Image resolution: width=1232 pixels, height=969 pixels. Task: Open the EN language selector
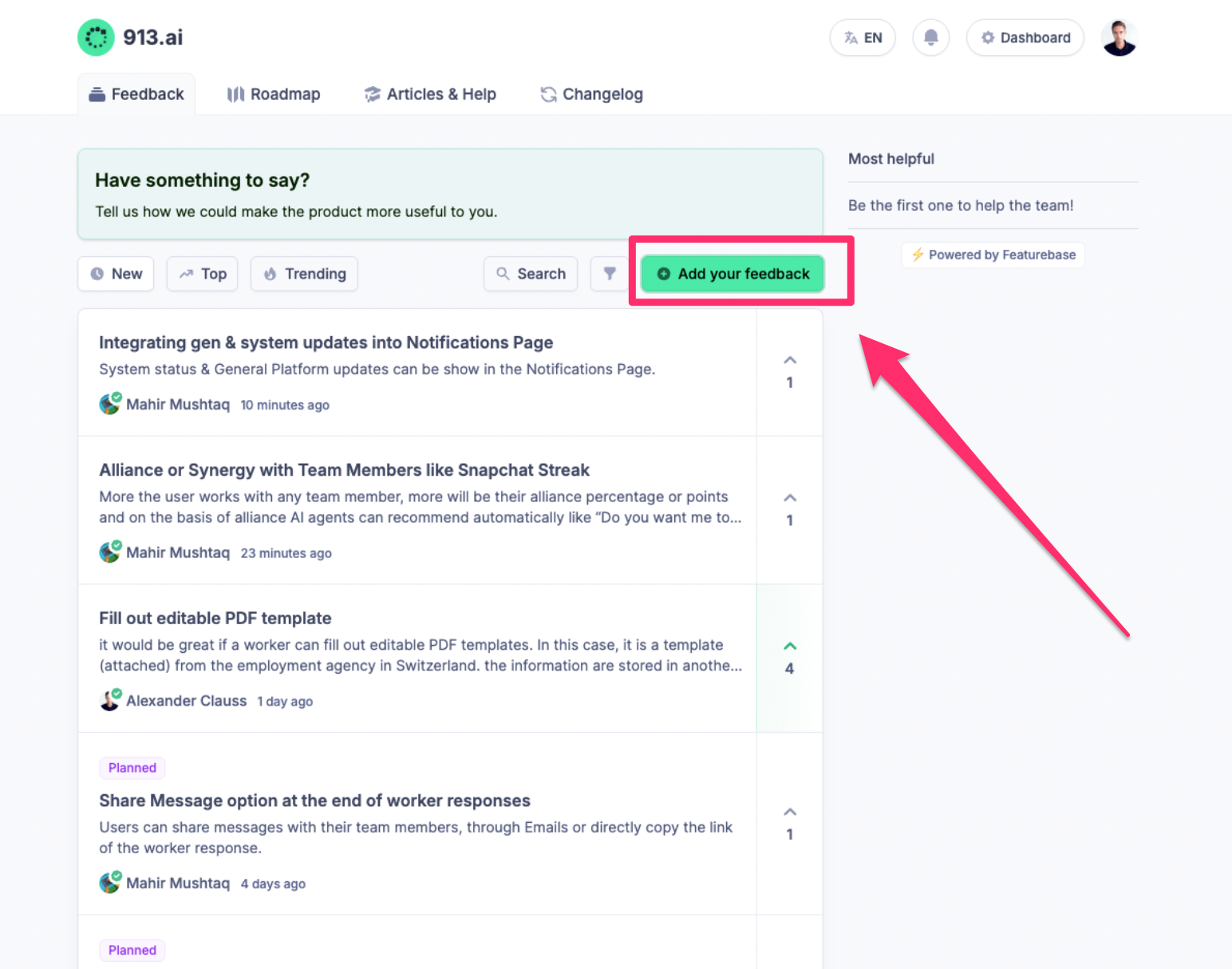pos(863,38)
